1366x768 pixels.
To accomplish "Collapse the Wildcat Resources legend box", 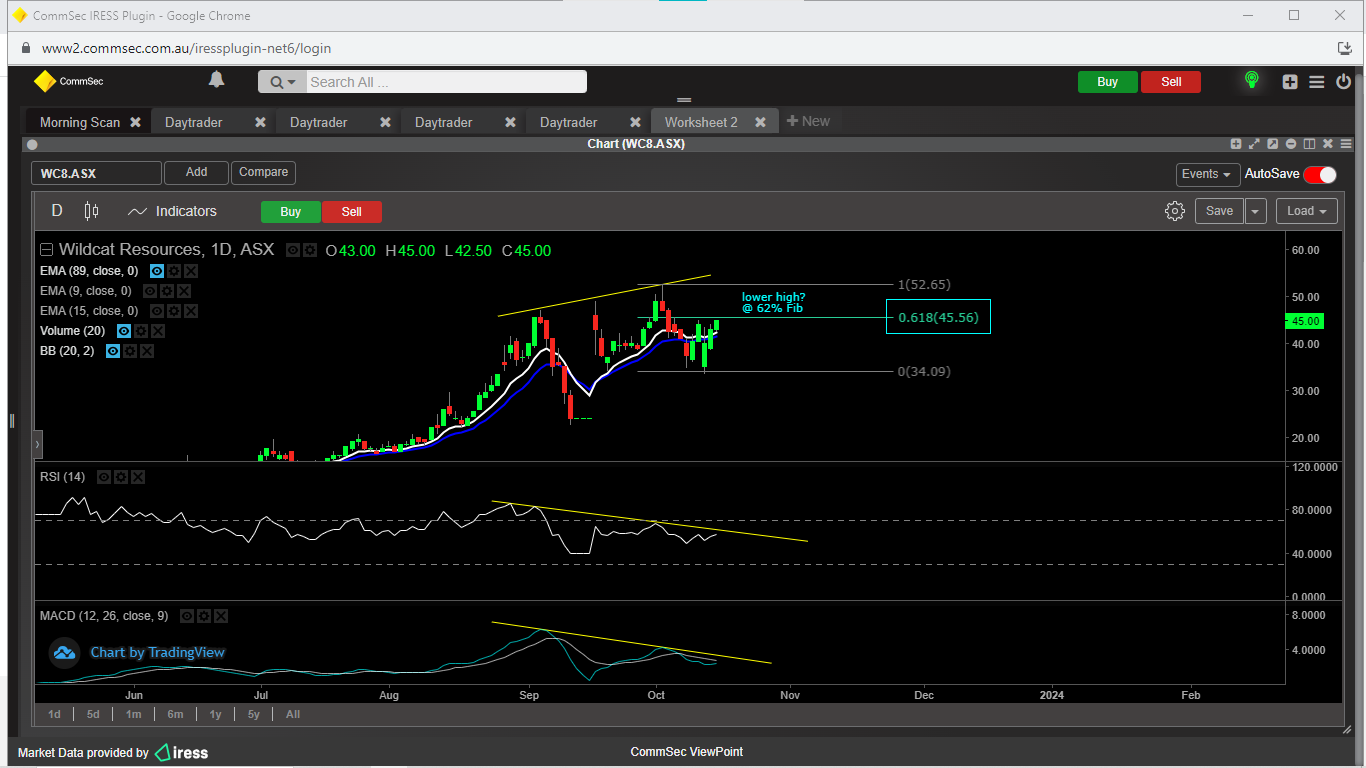I will pos(46,250).
